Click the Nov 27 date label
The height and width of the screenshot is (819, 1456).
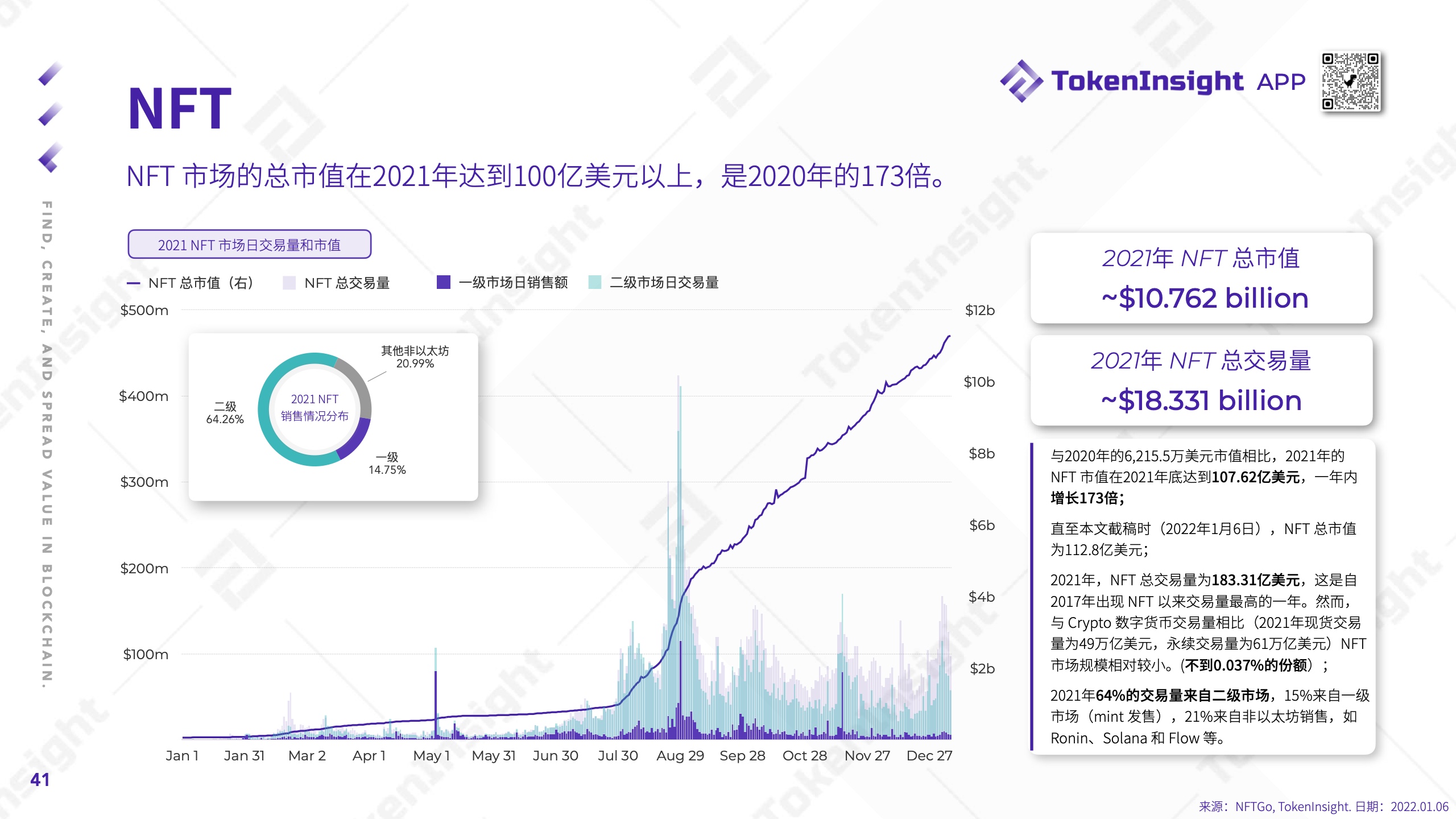click(x=867, y=756)
